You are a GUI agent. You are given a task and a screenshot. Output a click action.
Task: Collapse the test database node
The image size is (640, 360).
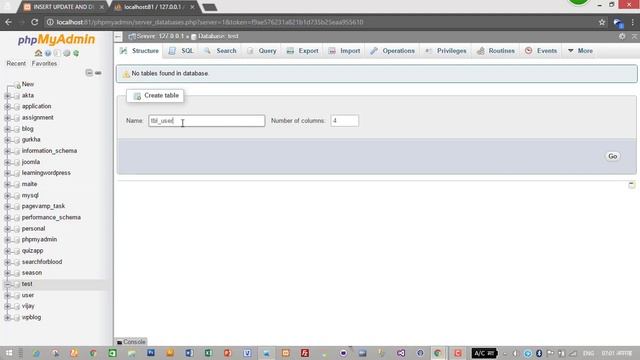click(7, 284)
